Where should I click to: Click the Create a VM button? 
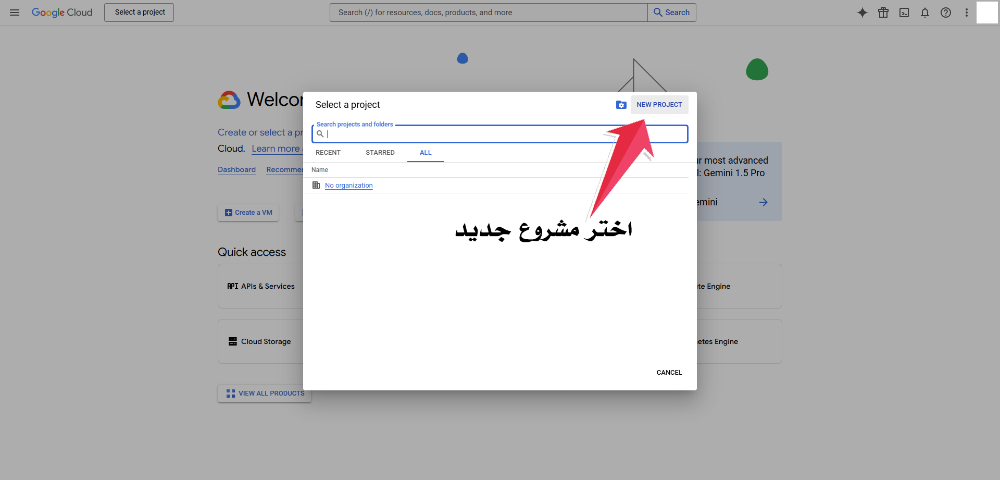tap(248, 213)
